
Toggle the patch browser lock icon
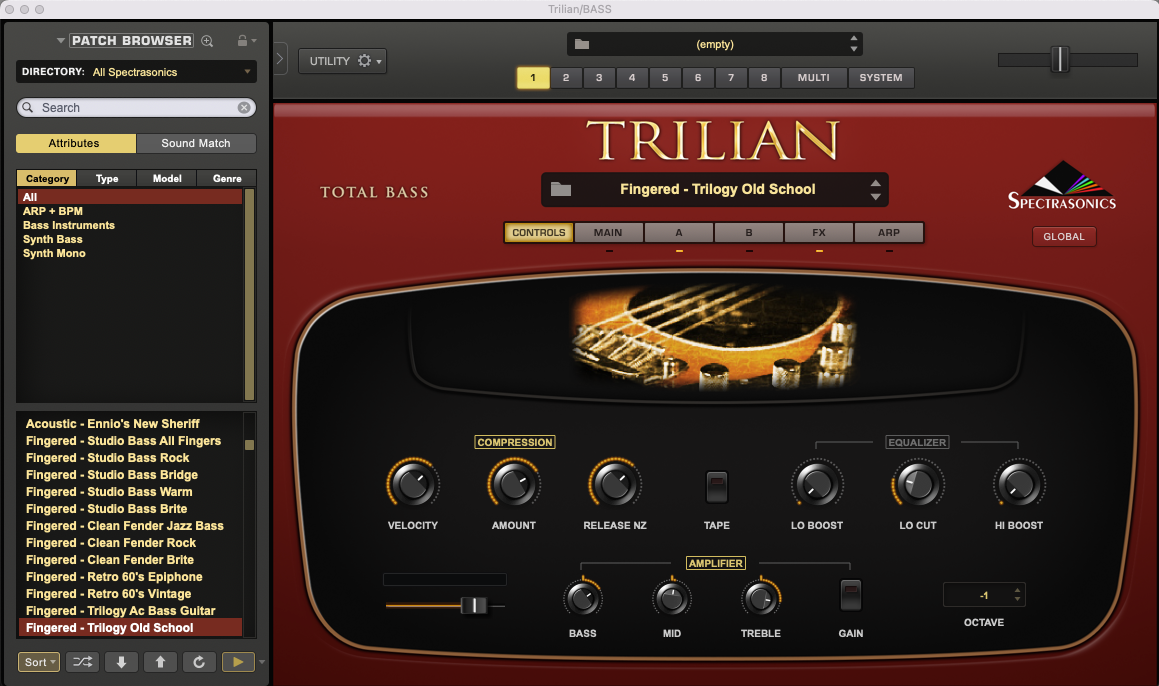pos(242,41)
